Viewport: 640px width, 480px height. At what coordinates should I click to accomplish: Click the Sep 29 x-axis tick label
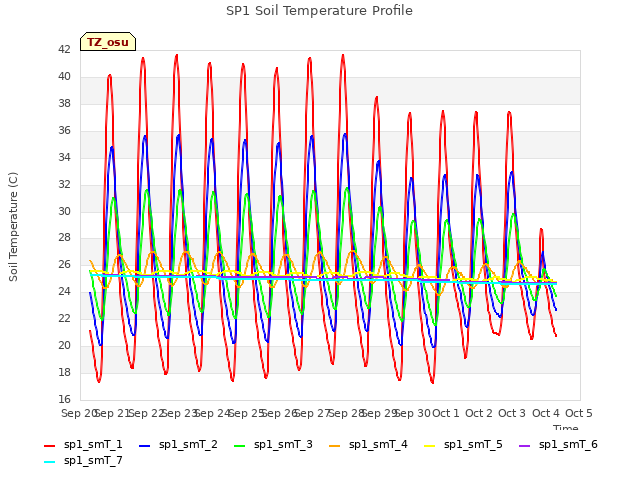click(379, 413)
